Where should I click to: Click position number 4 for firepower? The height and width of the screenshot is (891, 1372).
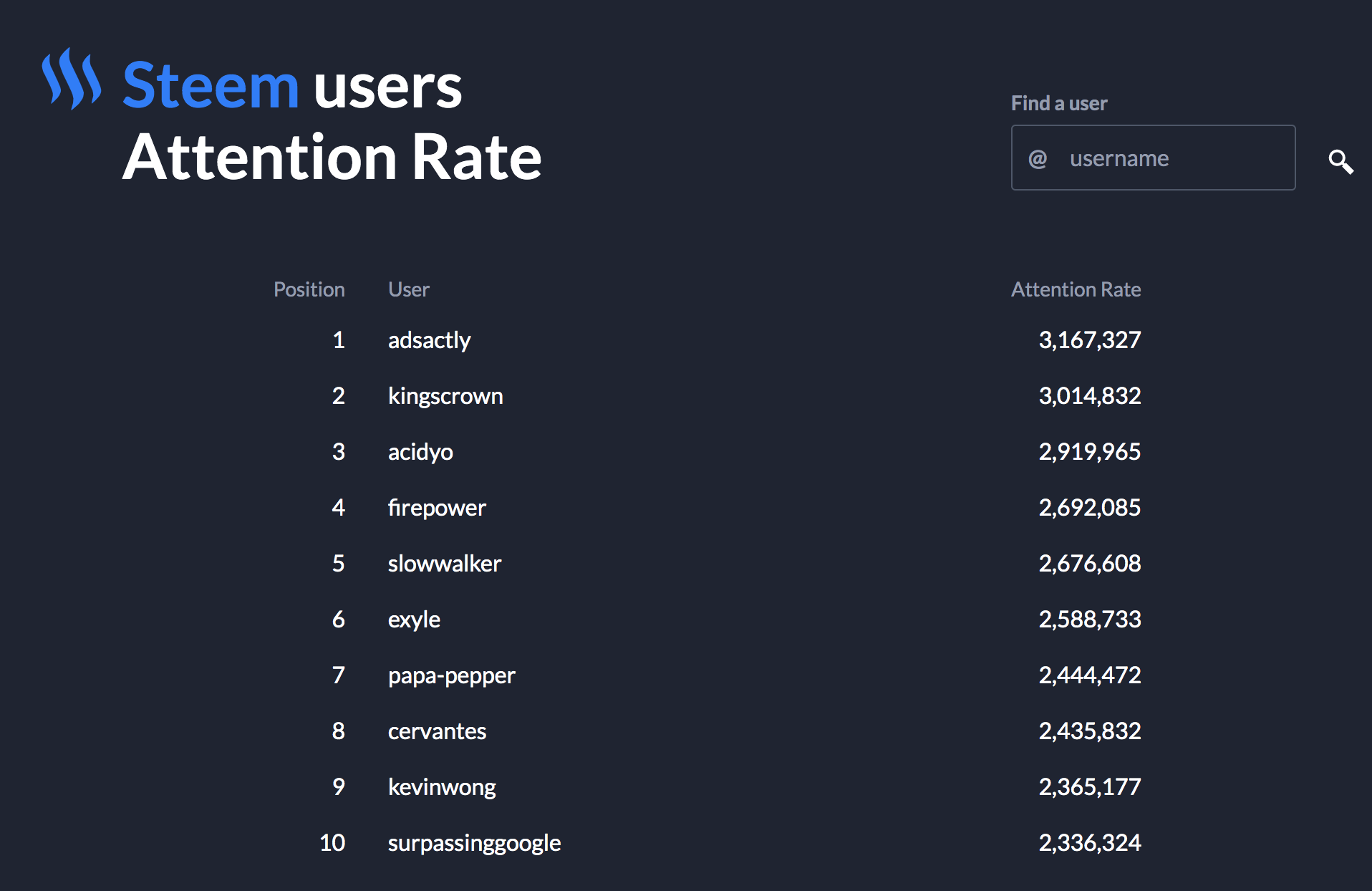click(x=339, y=507)
